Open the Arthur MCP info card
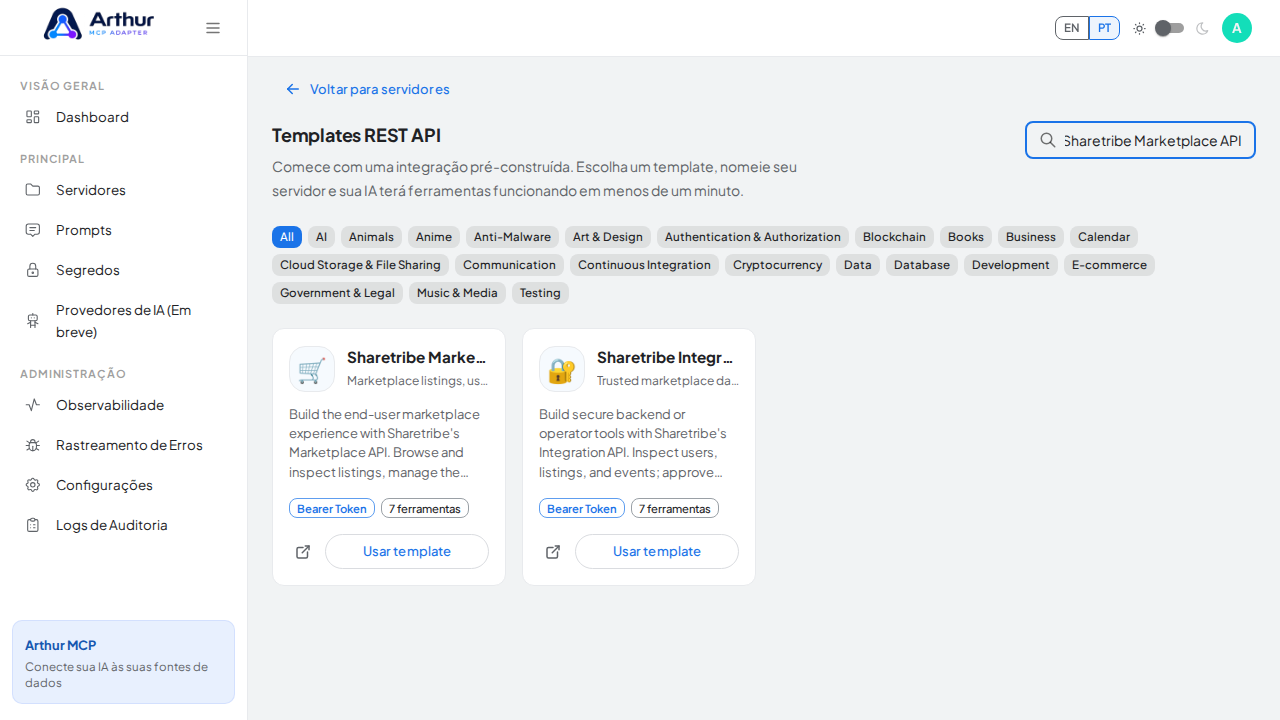Viewport: 1280px width, 720px height. pyautogui.click(x=123, y=662)
